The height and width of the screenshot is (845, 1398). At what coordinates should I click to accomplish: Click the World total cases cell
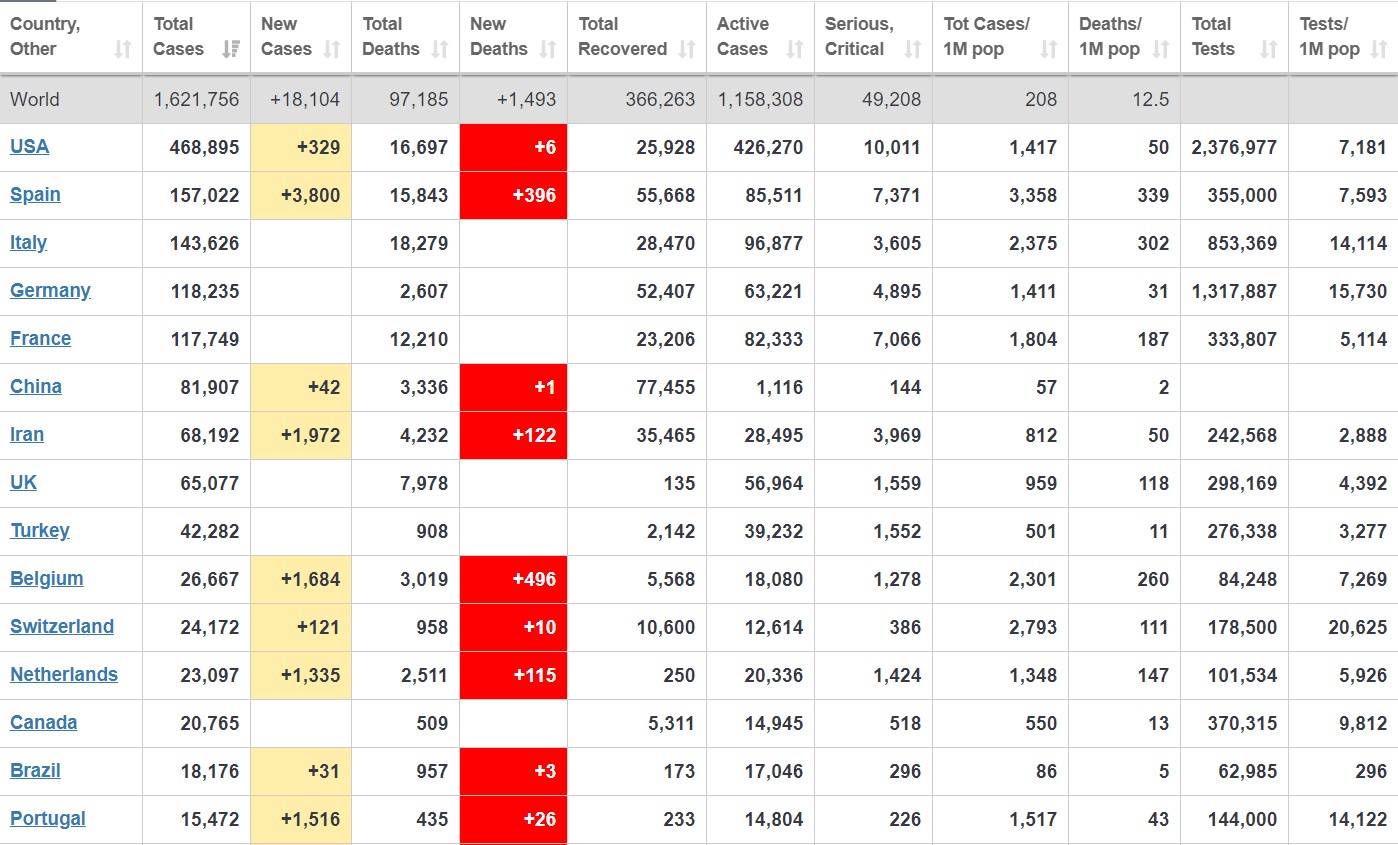196,99
